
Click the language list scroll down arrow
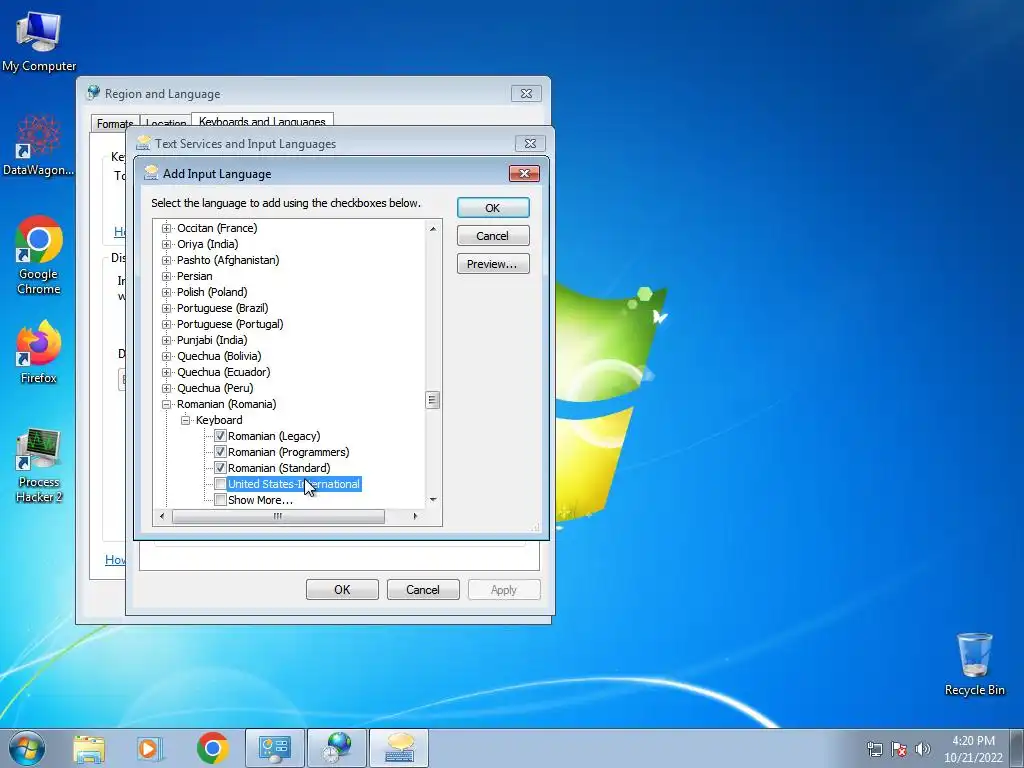coord(432,500)
